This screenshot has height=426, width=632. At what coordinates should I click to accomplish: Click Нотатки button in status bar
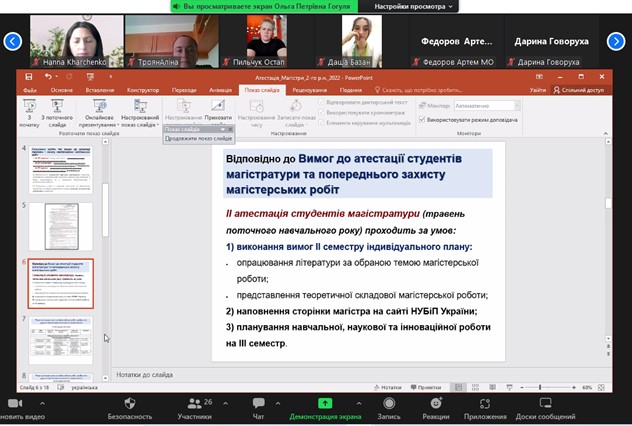(388, 387)
